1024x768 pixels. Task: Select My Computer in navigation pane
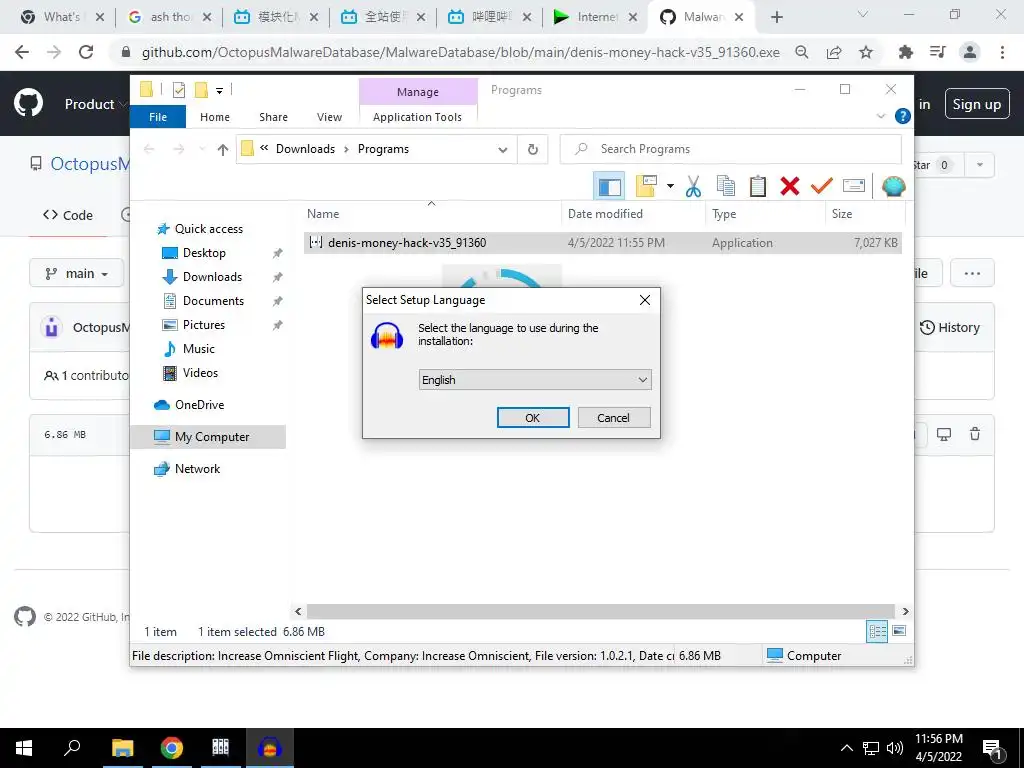pos(212,437)
